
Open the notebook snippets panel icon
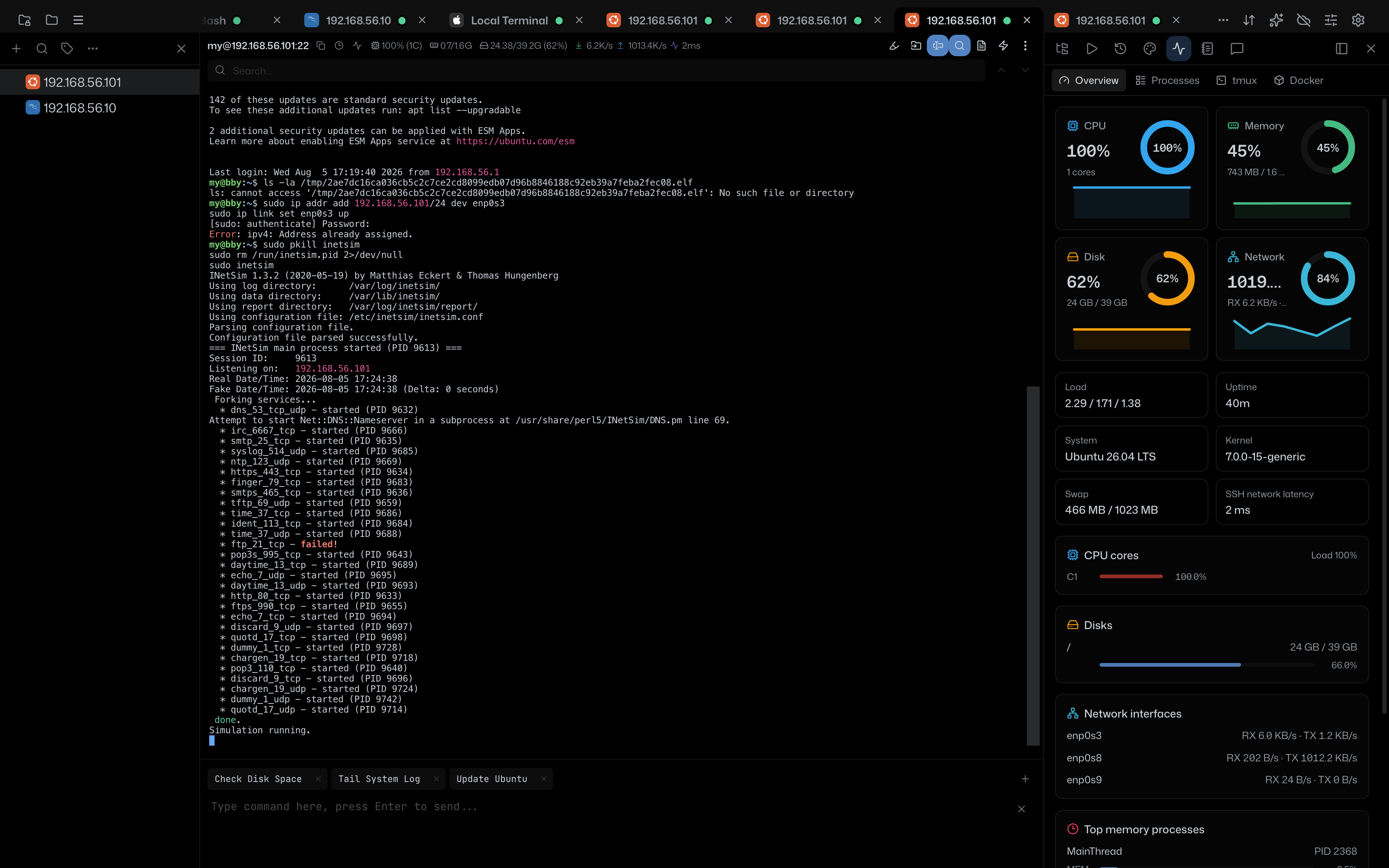point(1207,49)
